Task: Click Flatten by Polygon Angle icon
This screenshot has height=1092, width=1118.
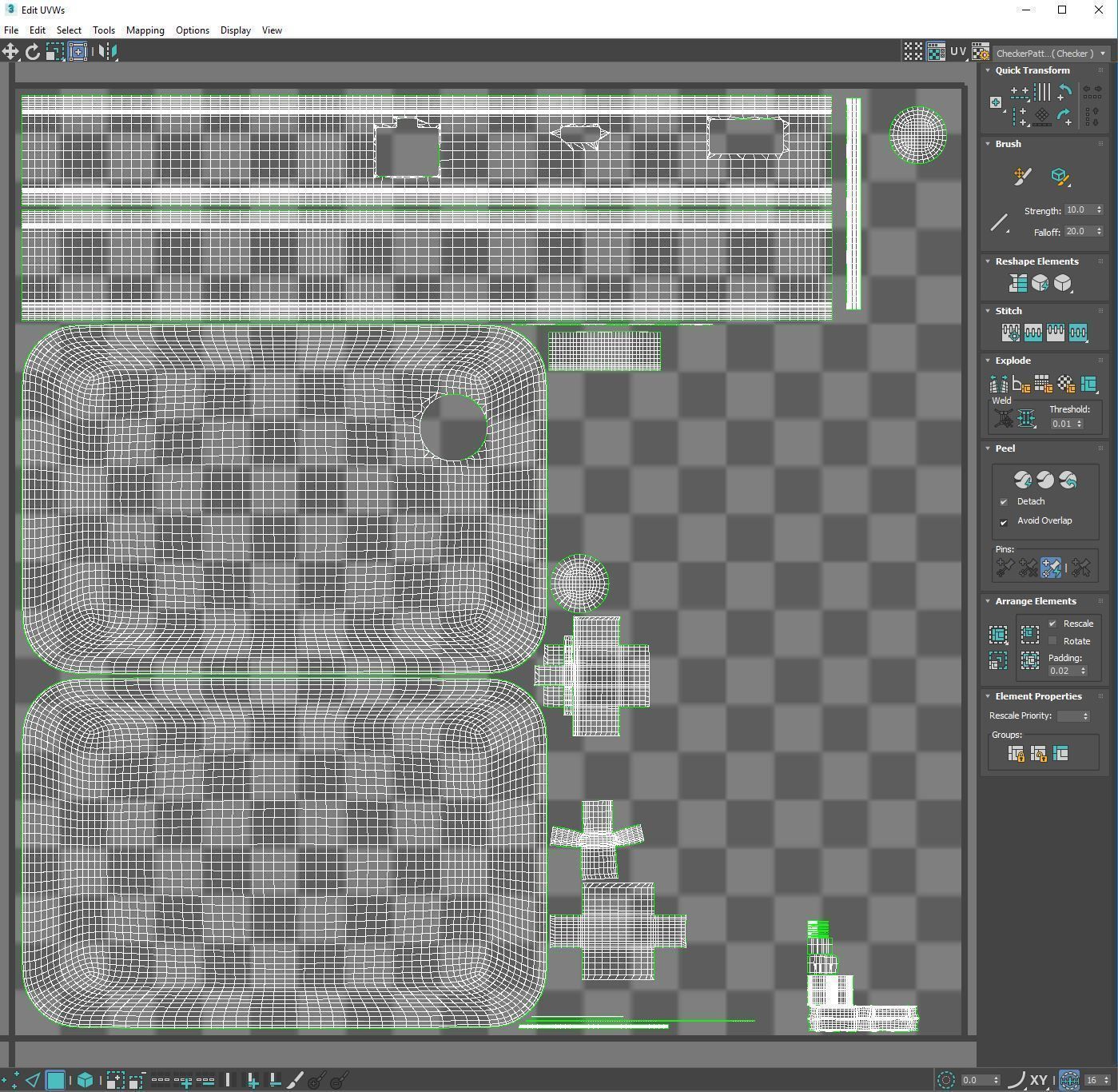Action: tap(1021, 385)
